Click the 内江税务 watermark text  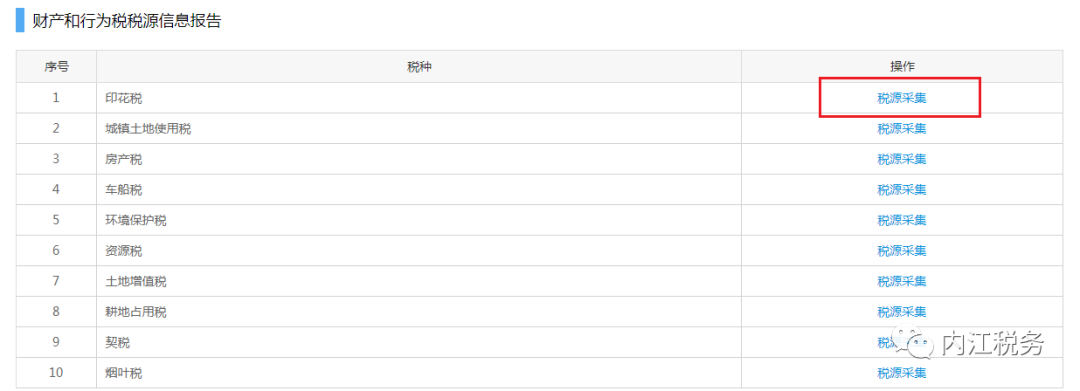pyautogui.click(x=993, y=344)
